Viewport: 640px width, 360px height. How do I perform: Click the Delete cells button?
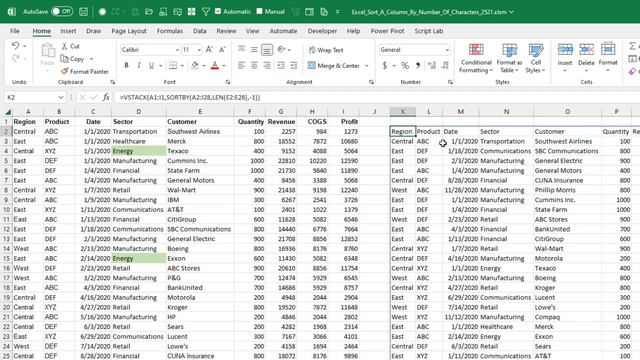point(586,57)
